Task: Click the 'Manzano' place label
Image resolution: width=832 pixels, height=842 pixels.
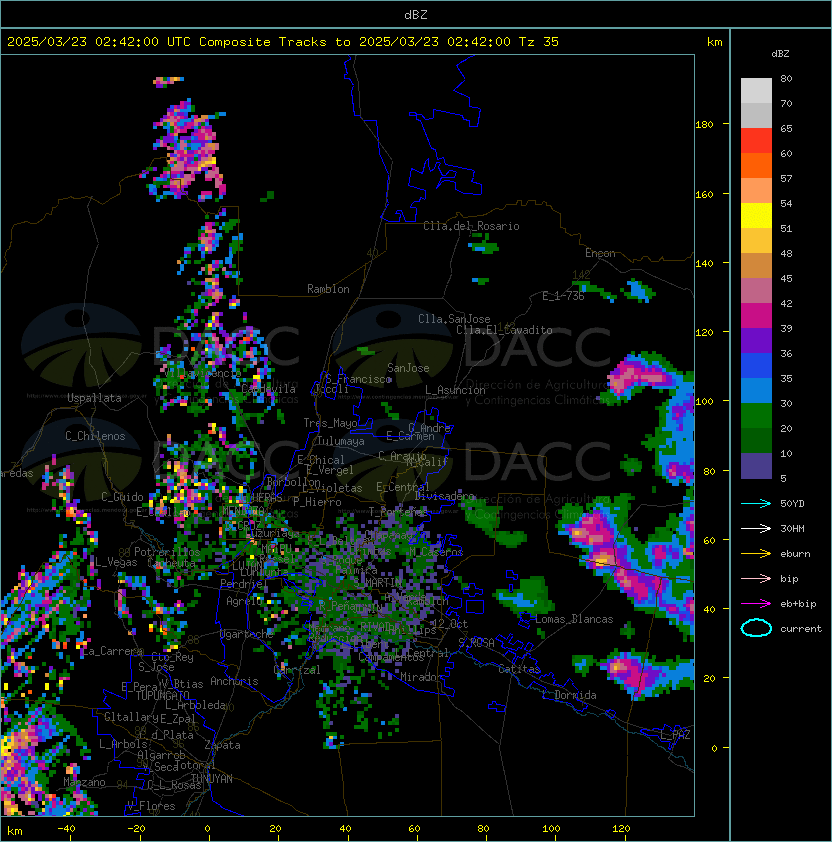Action: (84, 782)
